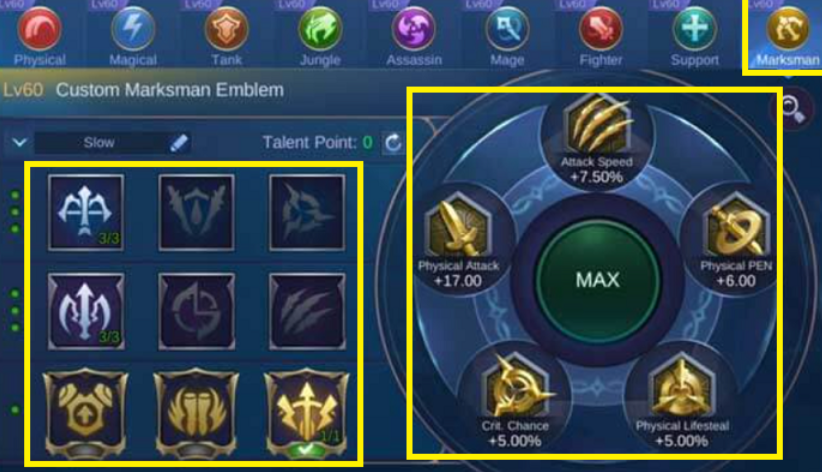
Task: Click the green MAX button
Action: [598, 280]
